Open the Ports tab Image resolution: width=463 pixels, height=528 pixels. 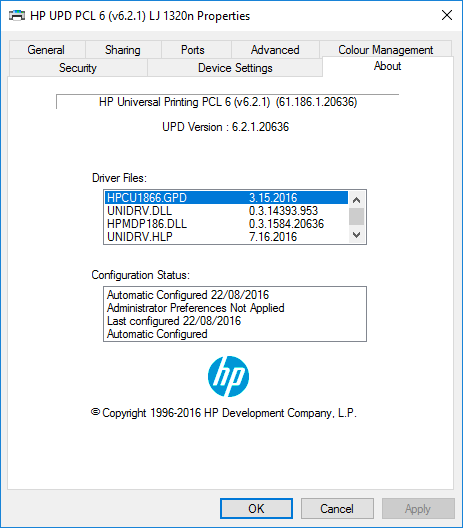pyautogui.click(x=193, y=50)
